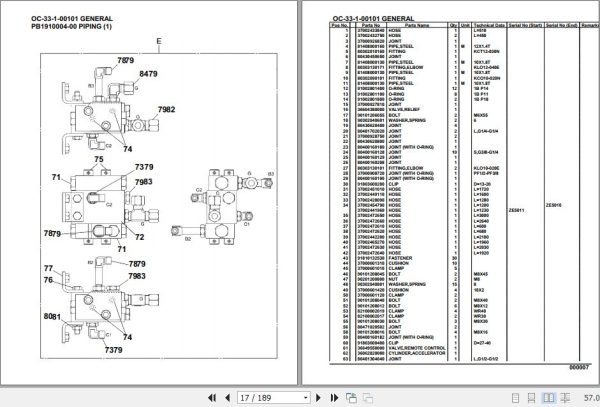Click the zoom percentage value 57.0
600x407 pixels.
click(x=592, y=398)
